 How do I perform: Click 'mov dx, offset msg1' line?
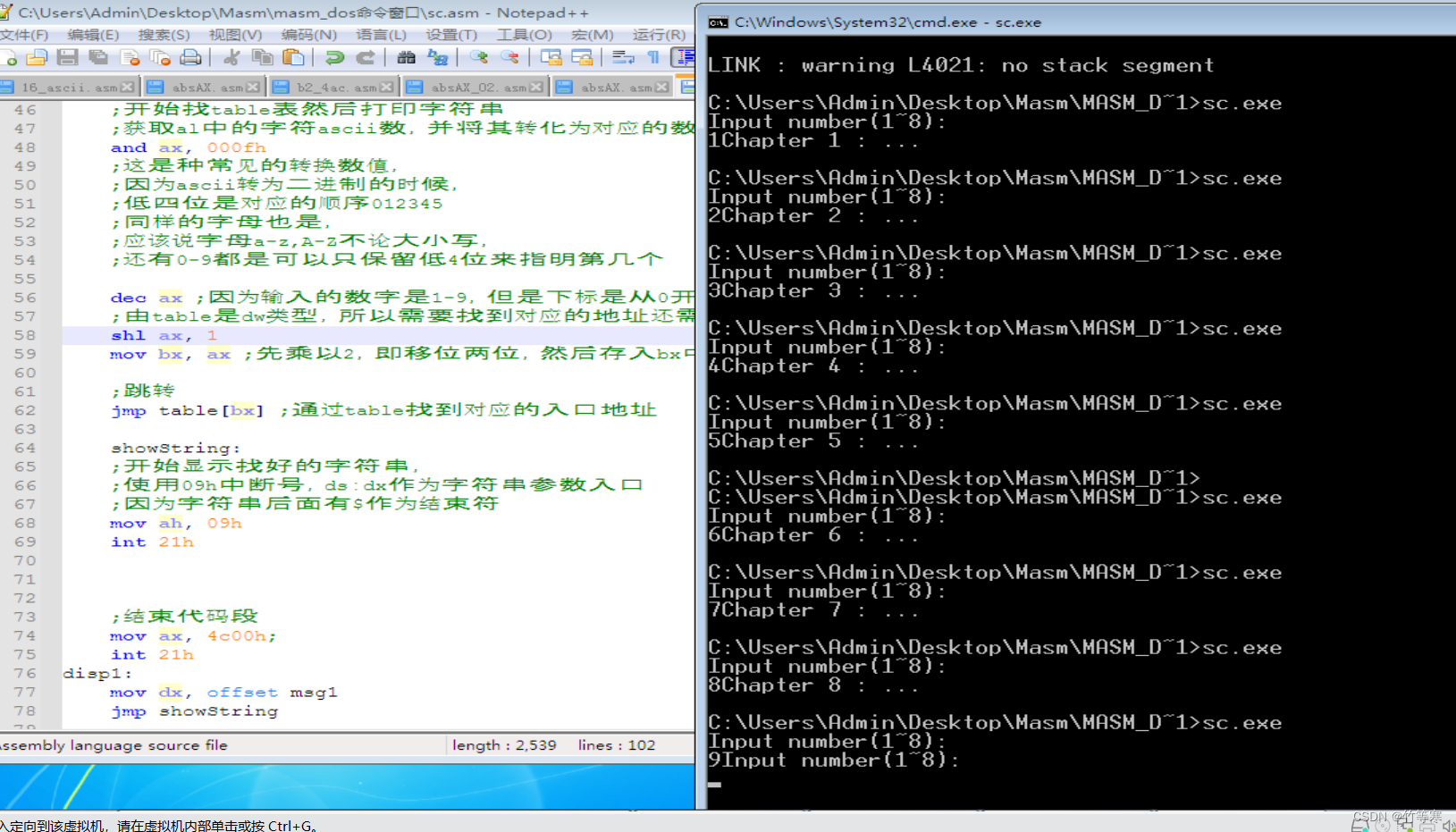(x=223, y=692)
